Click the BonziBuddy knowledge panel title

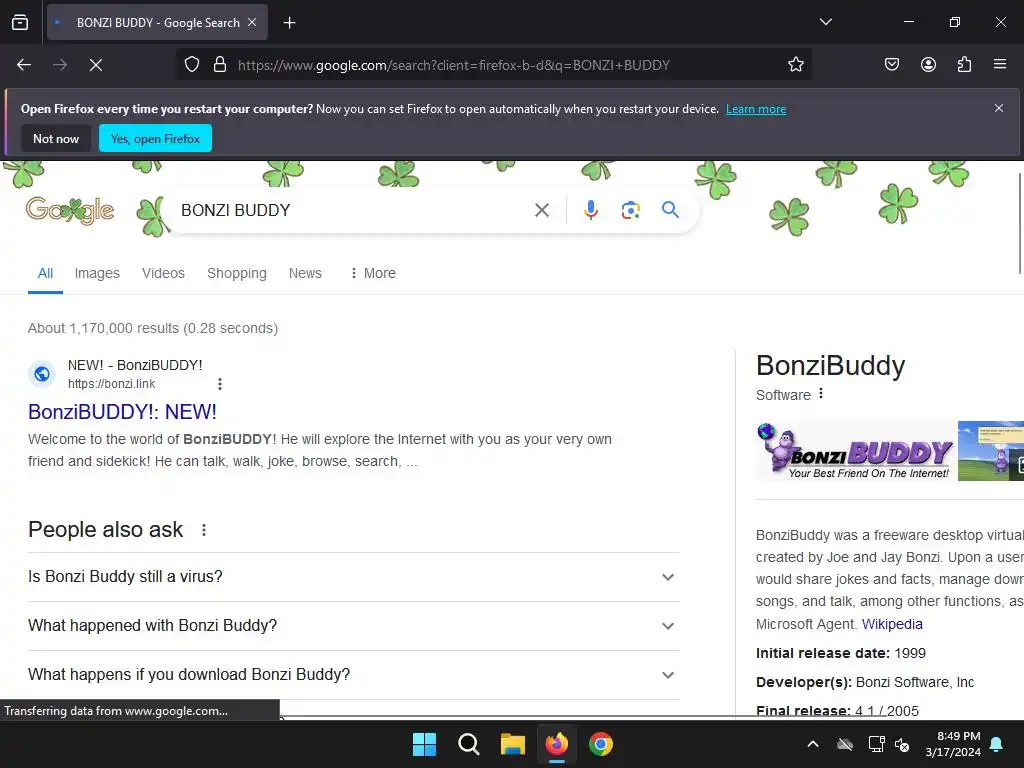coord(831,366)
